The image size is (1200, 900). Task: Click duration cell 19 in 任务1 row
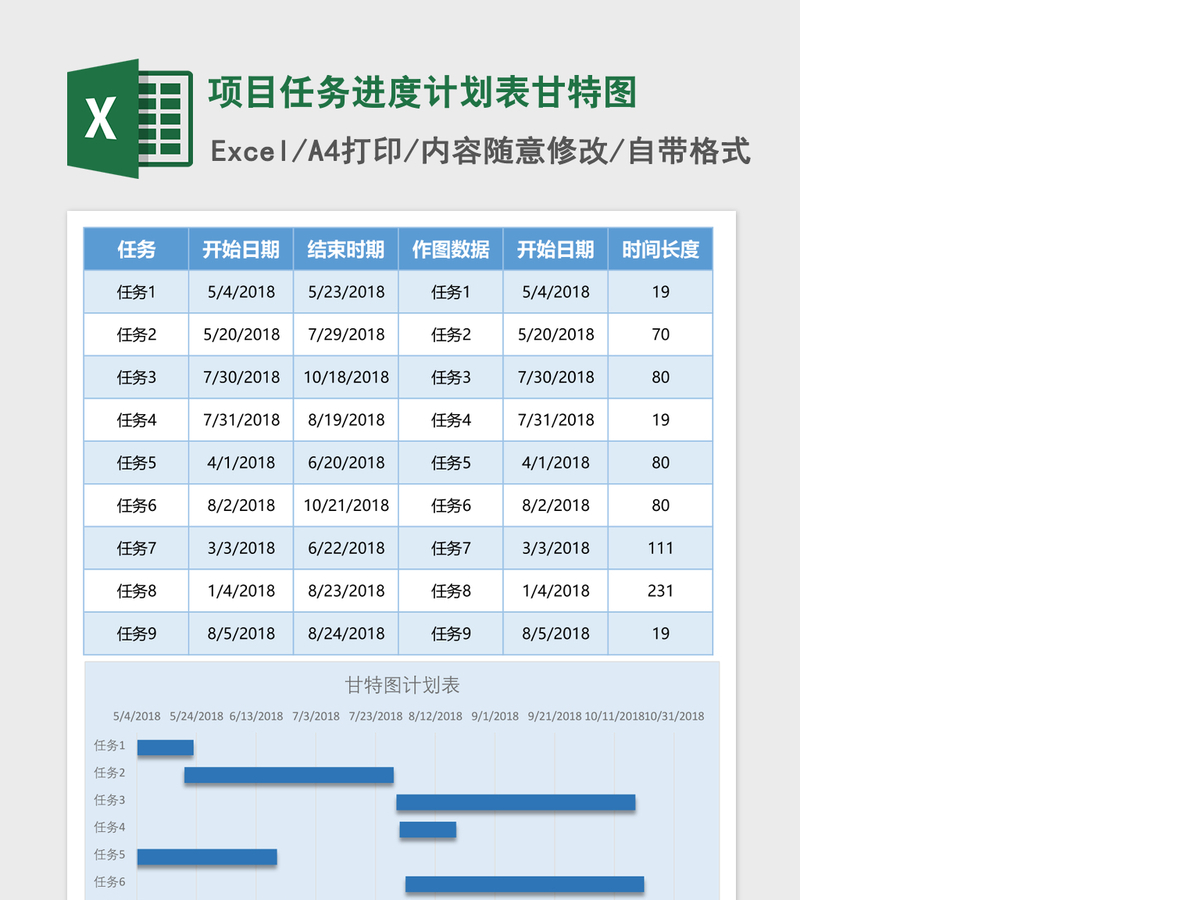(660, 292)
